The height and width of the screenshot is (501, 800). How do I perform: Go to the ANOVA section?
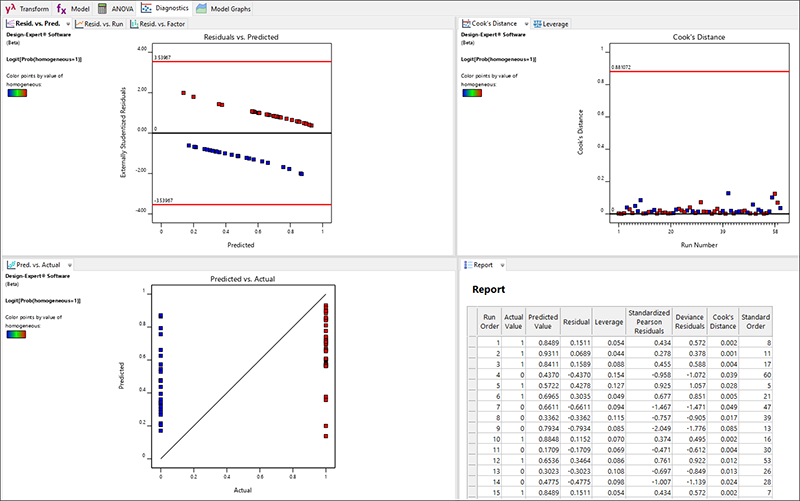click(x=121, y=8)
